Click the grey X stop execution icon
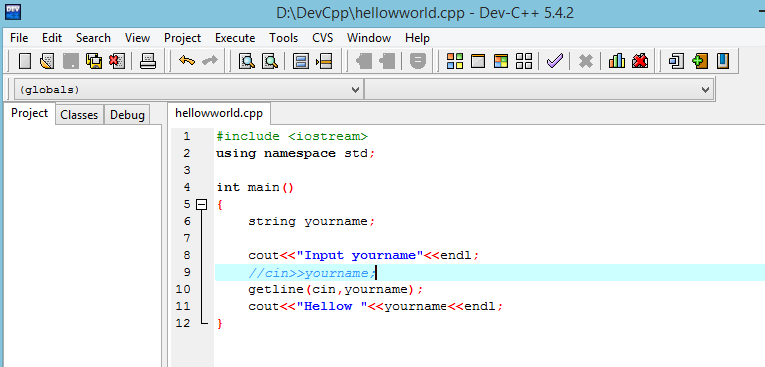765x367 pixels. [585, 61]
